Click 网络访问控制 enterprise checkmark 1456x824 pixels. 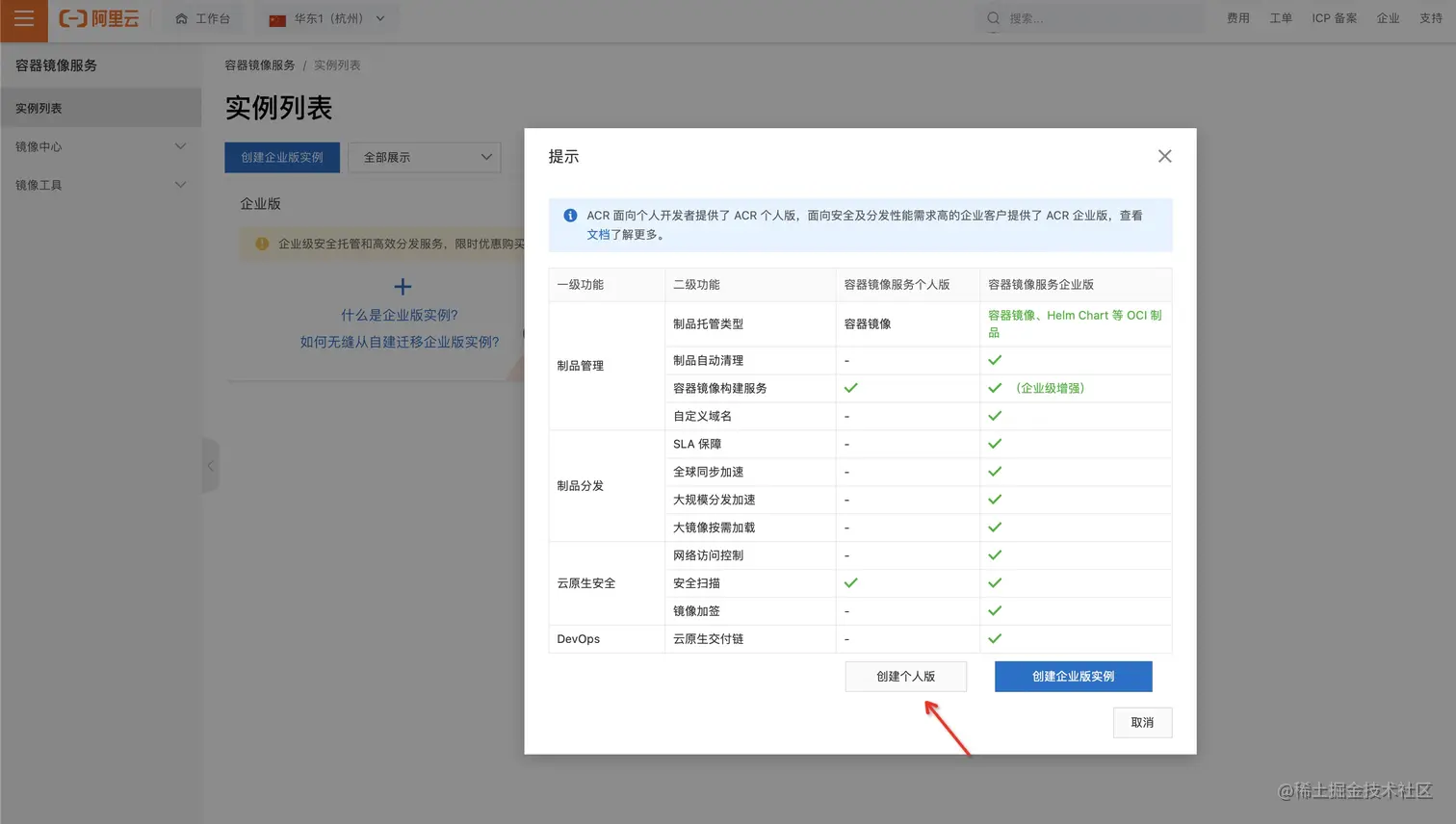coord(995,554)
